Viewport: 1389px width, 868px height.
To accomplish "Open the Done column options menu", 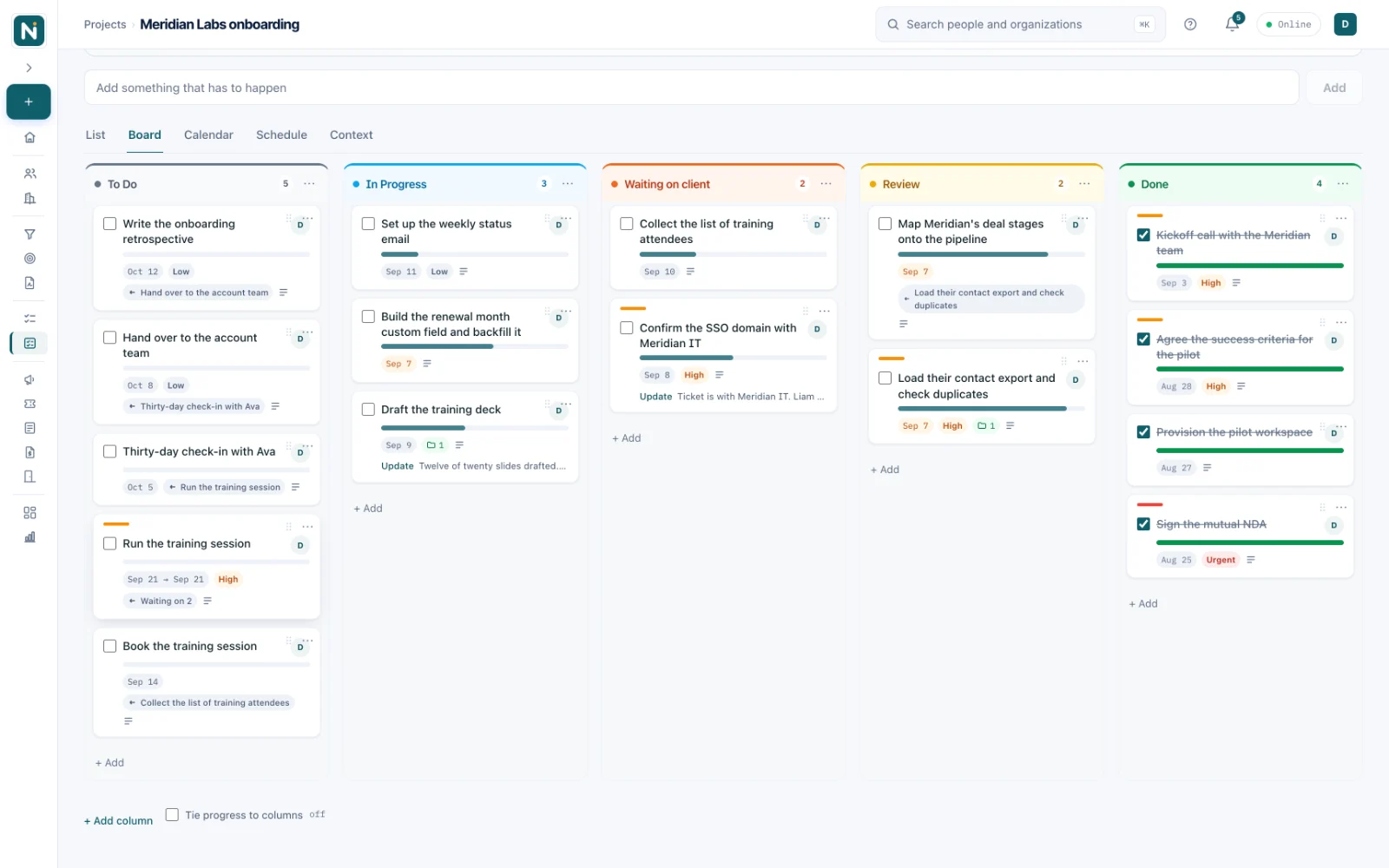I will (1343, 184).
